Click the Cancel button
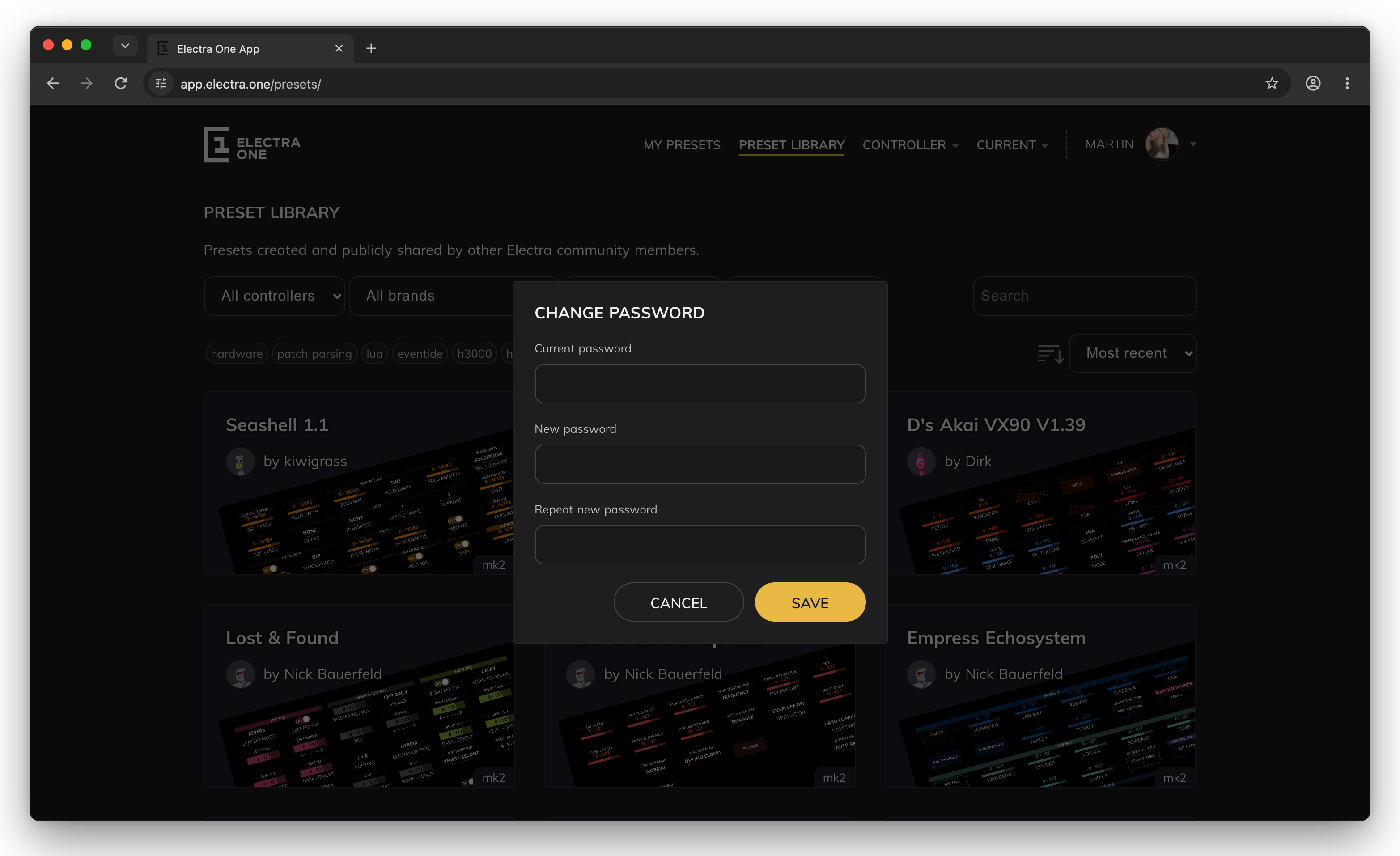The image size is (1400, 856). click(679, 602)
